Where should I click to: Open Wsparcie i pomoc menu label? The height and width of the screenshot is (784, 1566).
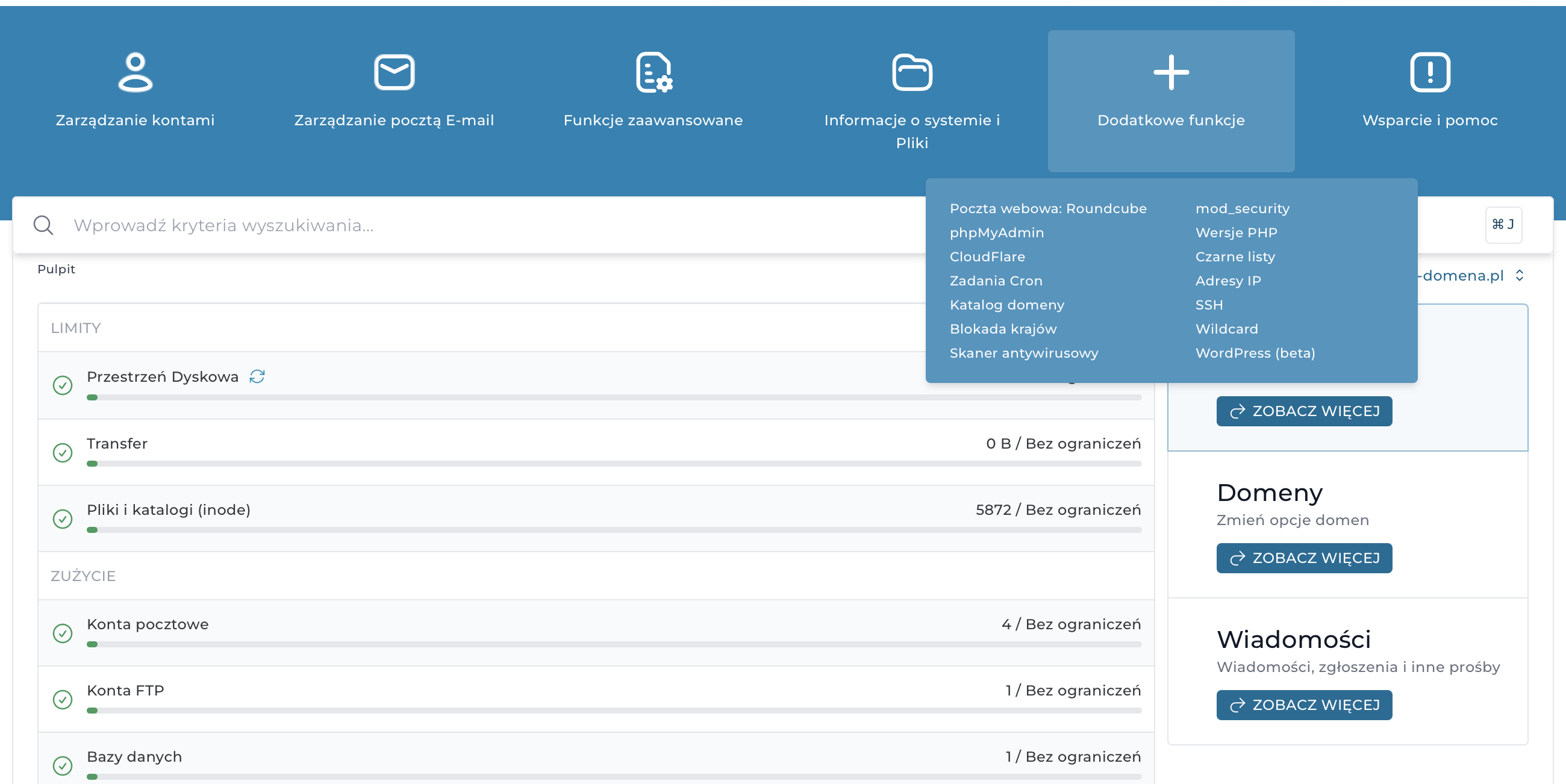coord(1430,120)
